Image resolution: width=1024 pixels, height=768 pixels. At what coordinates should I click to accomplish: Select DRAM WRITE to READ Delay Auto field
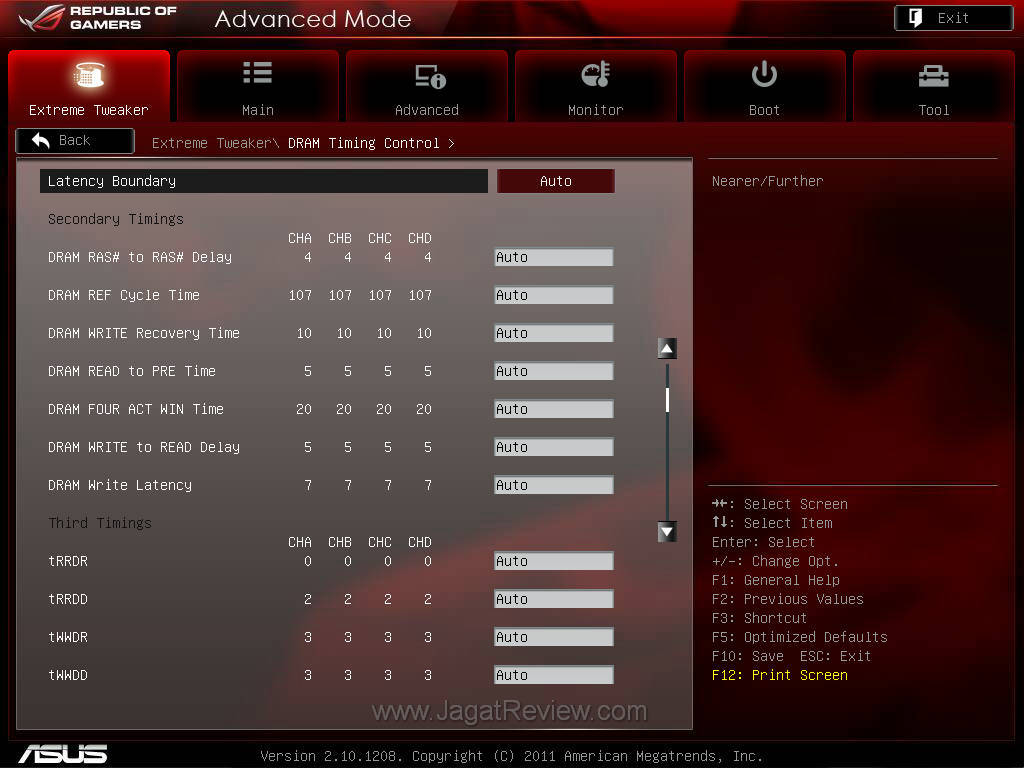(554, 447)
